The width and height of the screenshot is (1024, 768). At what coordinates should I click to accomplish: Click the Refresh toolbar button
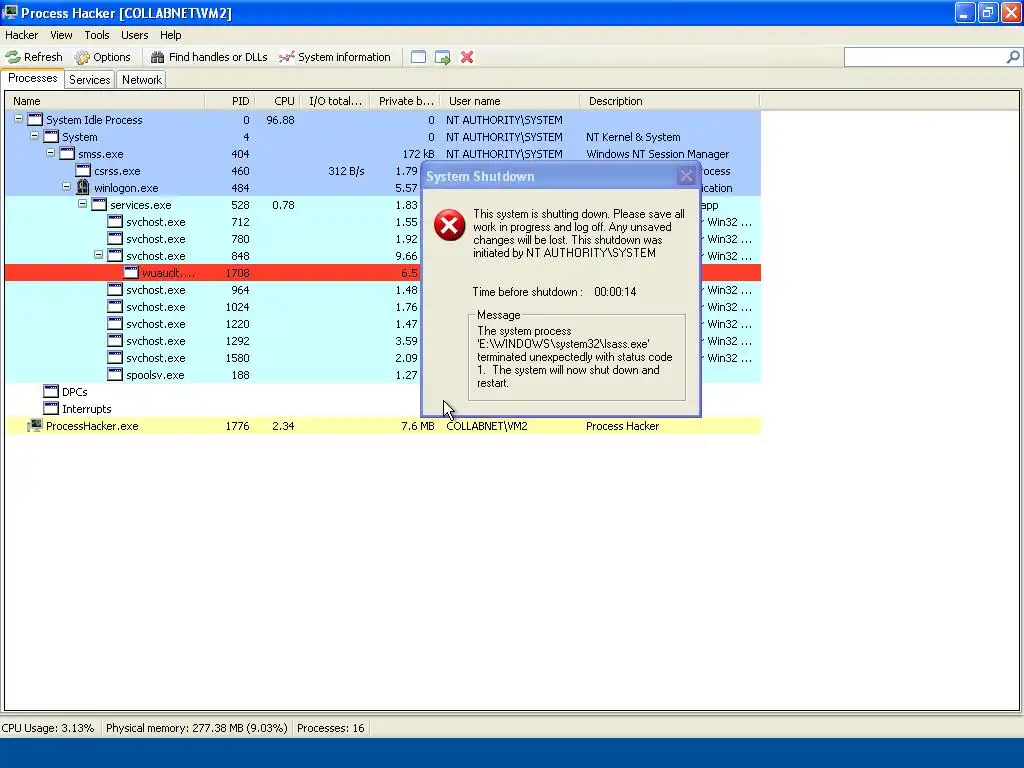tap(34, 57)
